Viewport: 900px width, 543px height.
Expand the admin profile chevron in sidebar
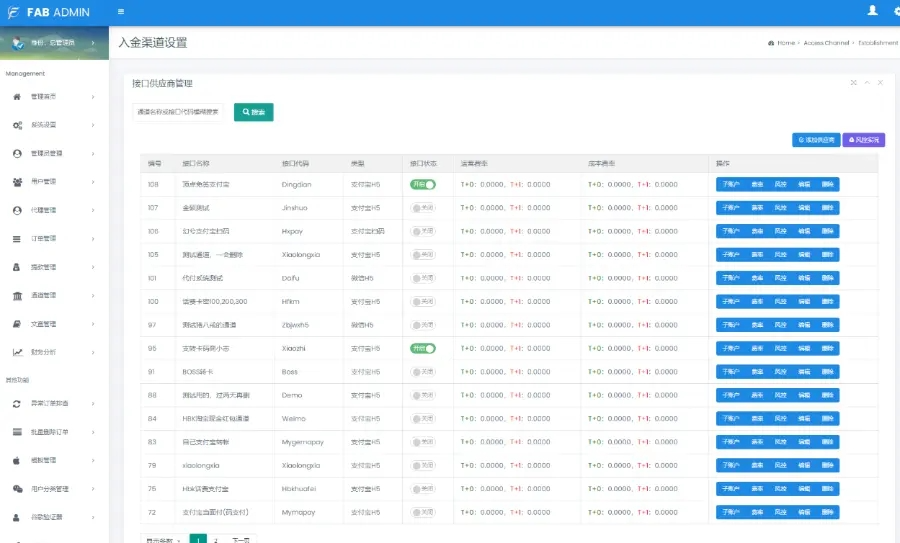pyautogui.click(x=93, y=43)
